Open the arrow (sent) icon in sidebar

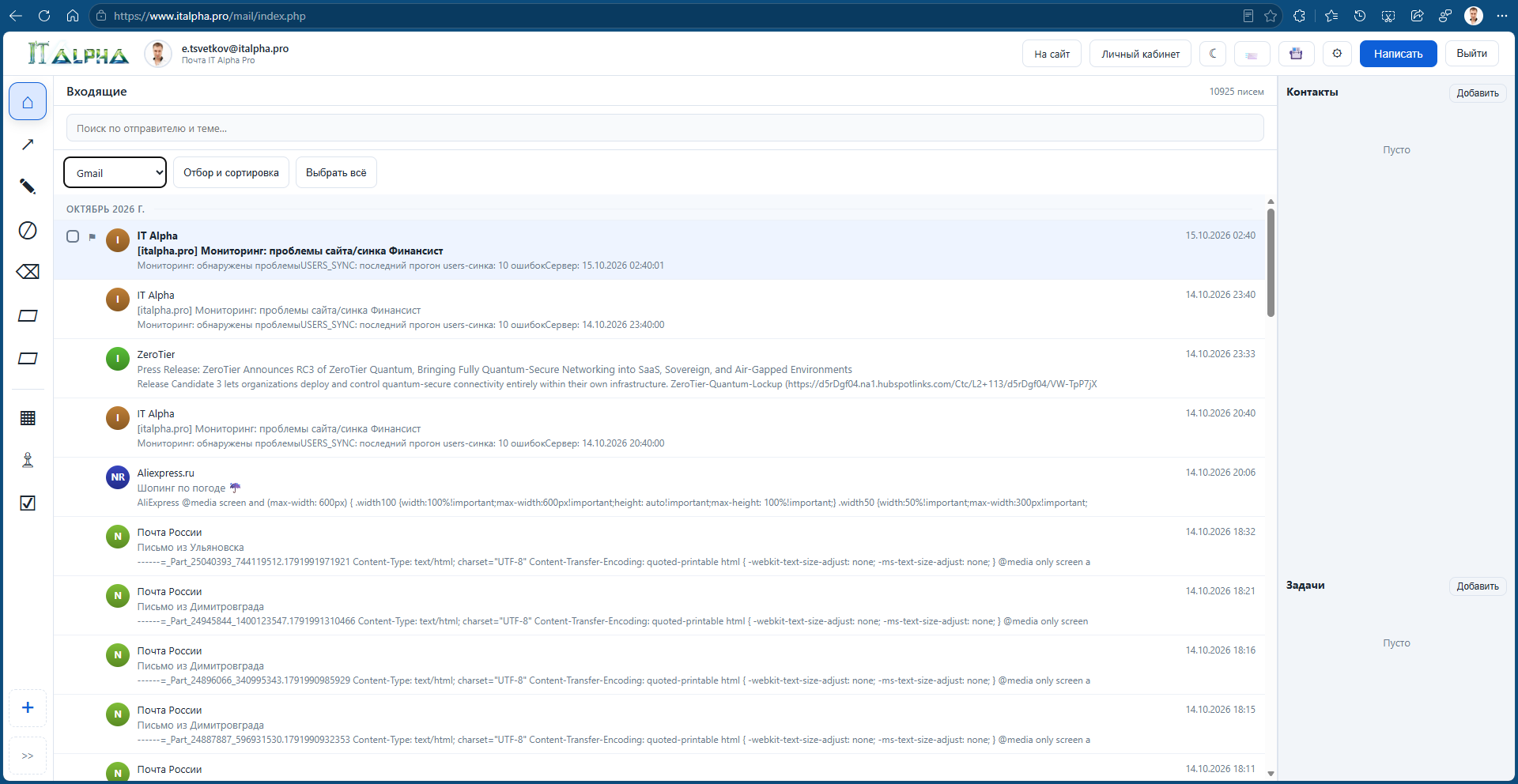(28, 145)
